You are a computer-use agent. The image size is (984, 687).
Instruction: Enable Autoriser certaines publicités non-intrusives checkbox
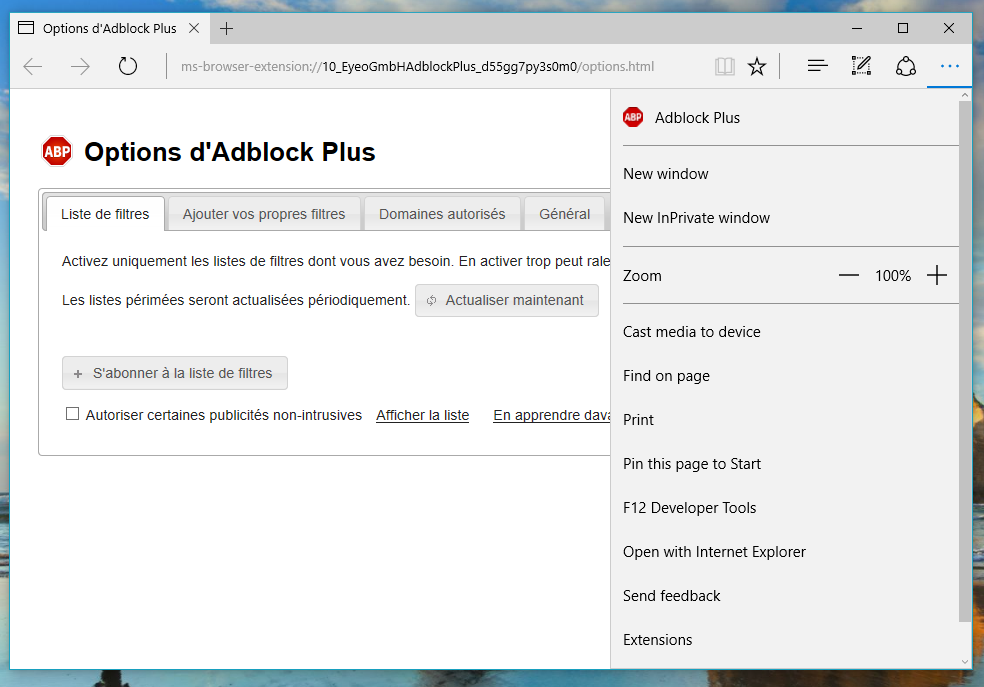coord(72,414)
